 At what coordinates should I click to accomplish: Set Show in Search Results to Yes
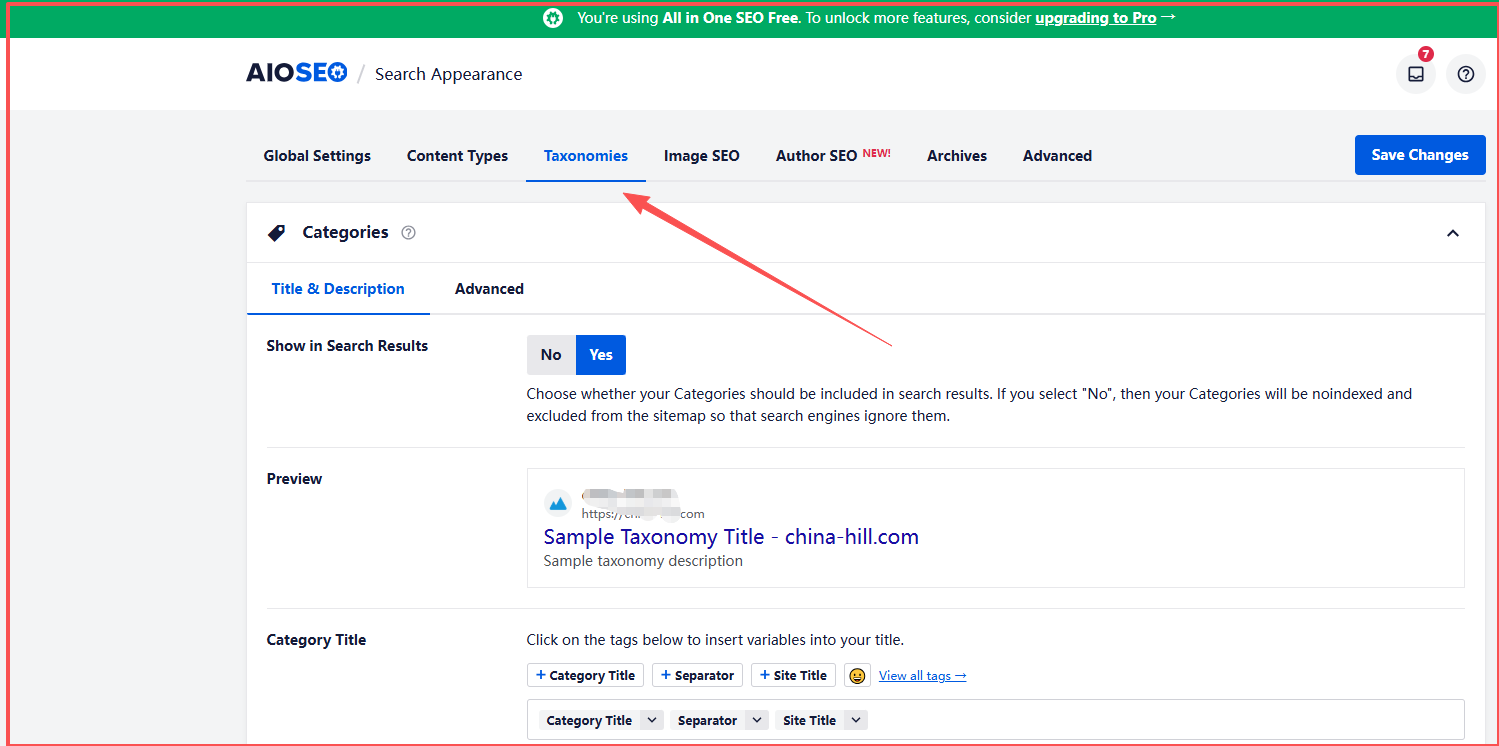click(x=601, y=355)
